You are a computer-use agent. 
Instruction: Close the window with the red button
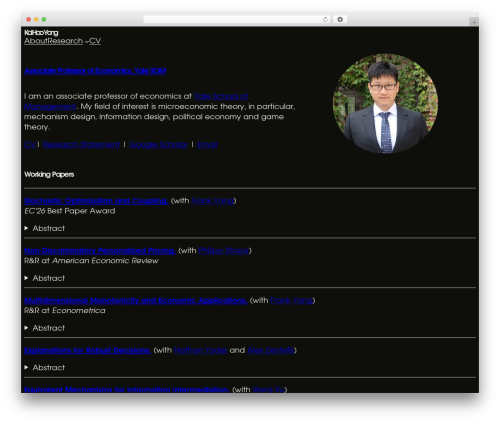[29, 19]
